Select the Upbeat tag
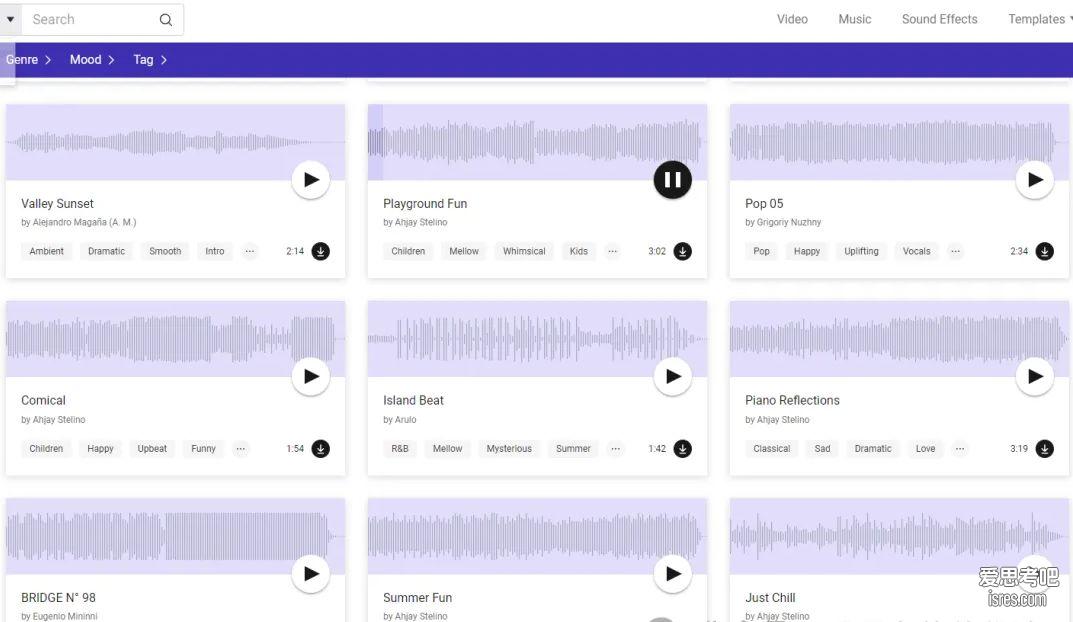 (x=152, y=449)
